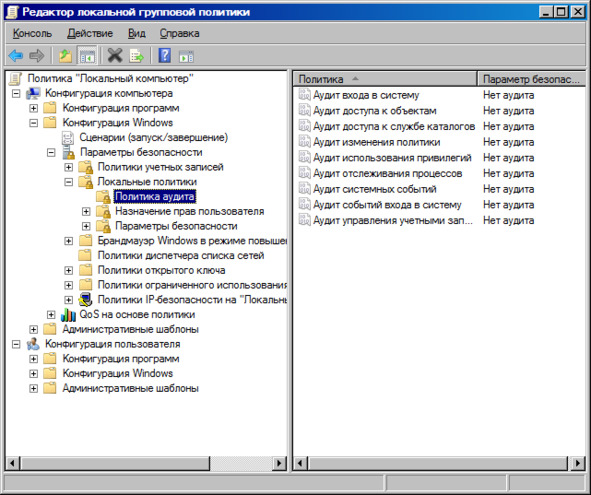Screen dimensions: 591x495
Task: Click the Export list toolbar icon
Action: click(137, 56)
